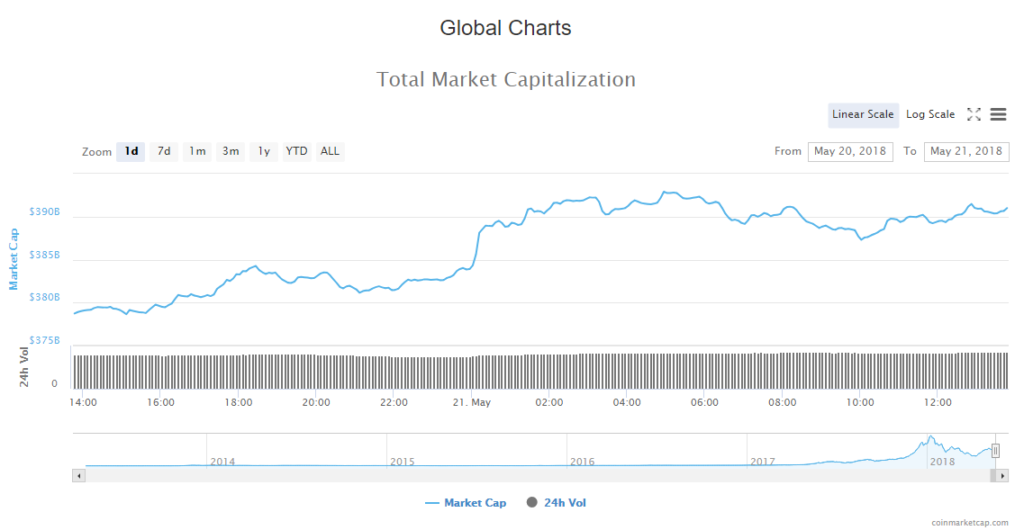Click the From date field
The image size is (1024, 530).
pos(850,152)
